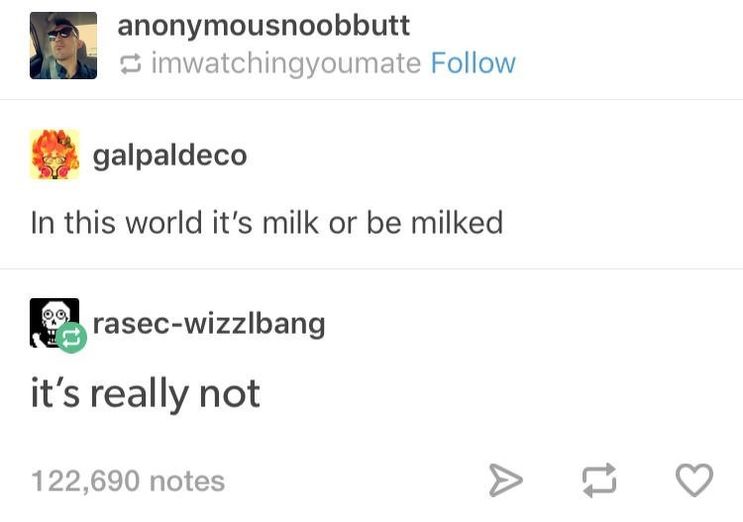Click the word "really" in the reply
Viewport: 743px width, 522px height.
(139, 395)
